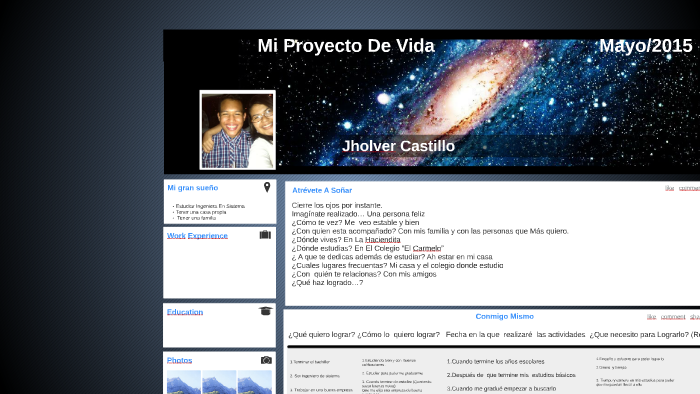Open the first mountain photo thumbnail

[x=184, y=382]
